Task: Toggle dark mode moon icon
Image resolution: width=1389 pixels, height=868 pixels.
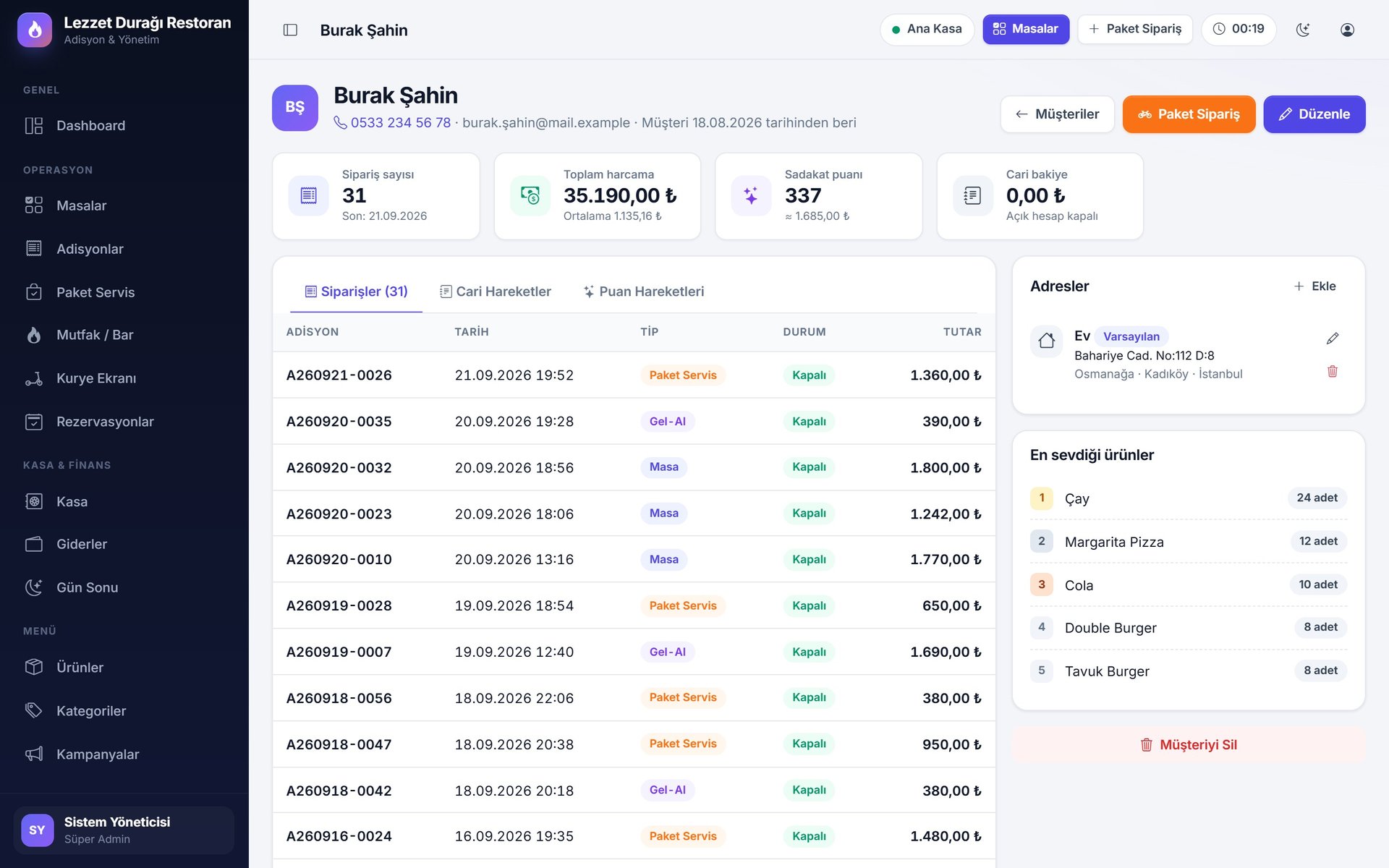Action: pyautogui.click(x=1303, y=30)
